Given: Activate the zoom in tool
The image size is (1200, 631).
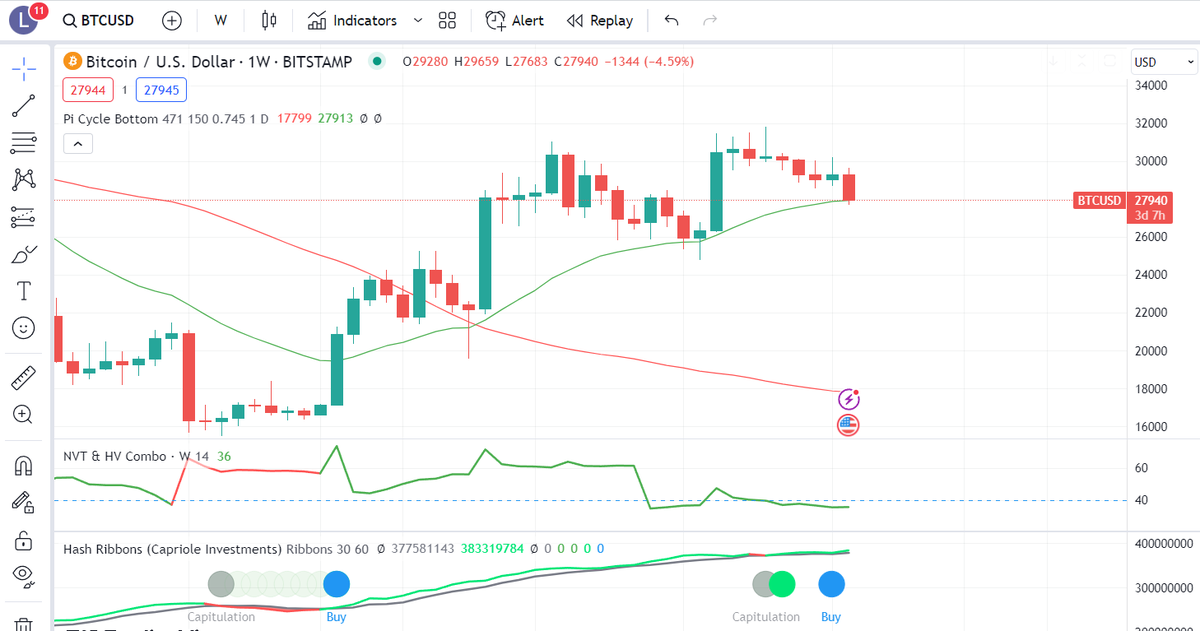Looking at the screenshot, I should [24, 414].
